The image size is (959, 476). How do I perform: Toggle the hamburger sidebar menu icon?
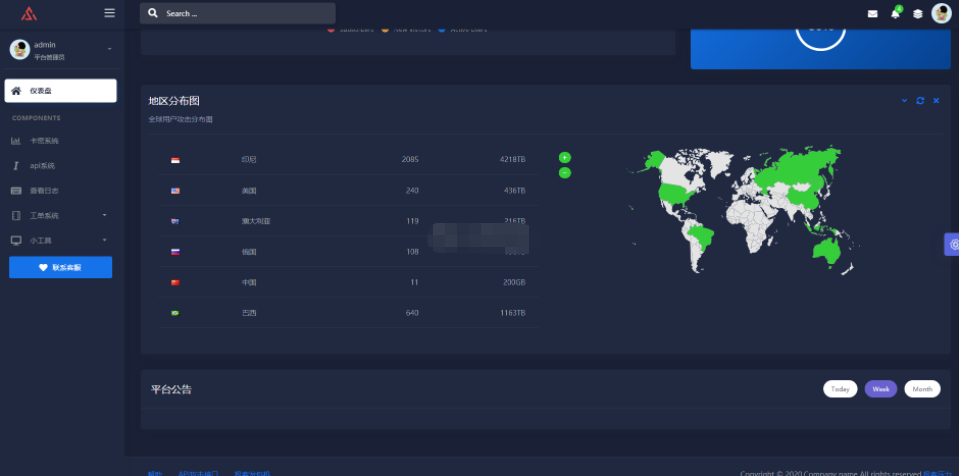coord(109,13)
